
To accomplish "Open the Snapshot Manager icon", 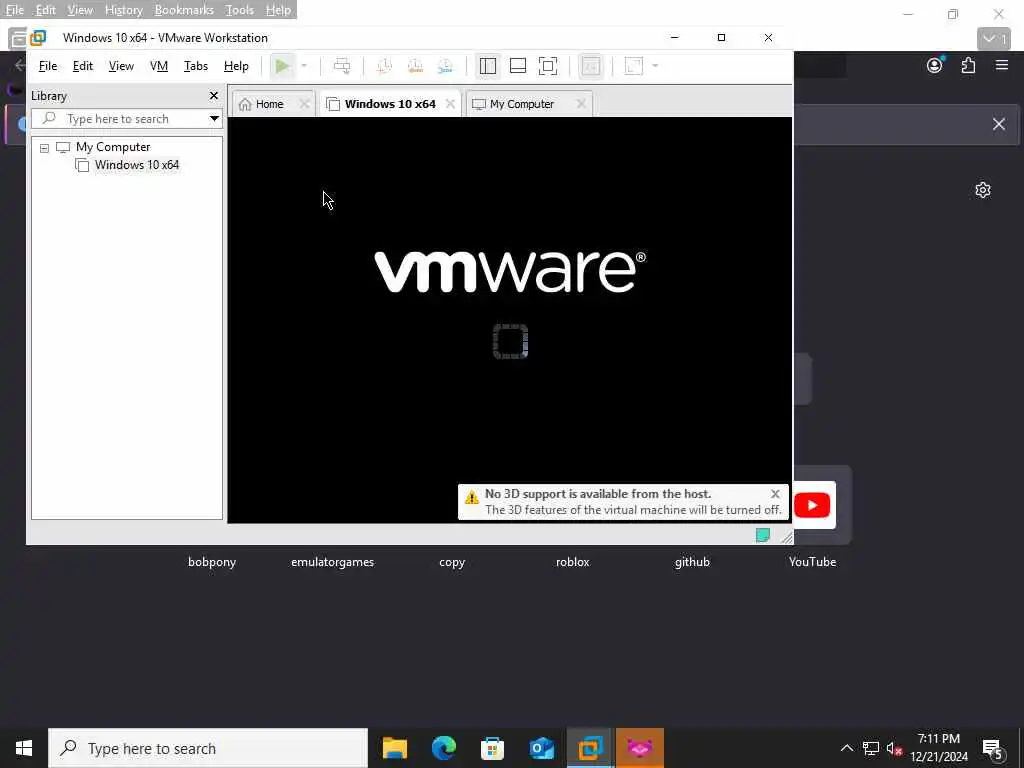I will coord(445,66).
